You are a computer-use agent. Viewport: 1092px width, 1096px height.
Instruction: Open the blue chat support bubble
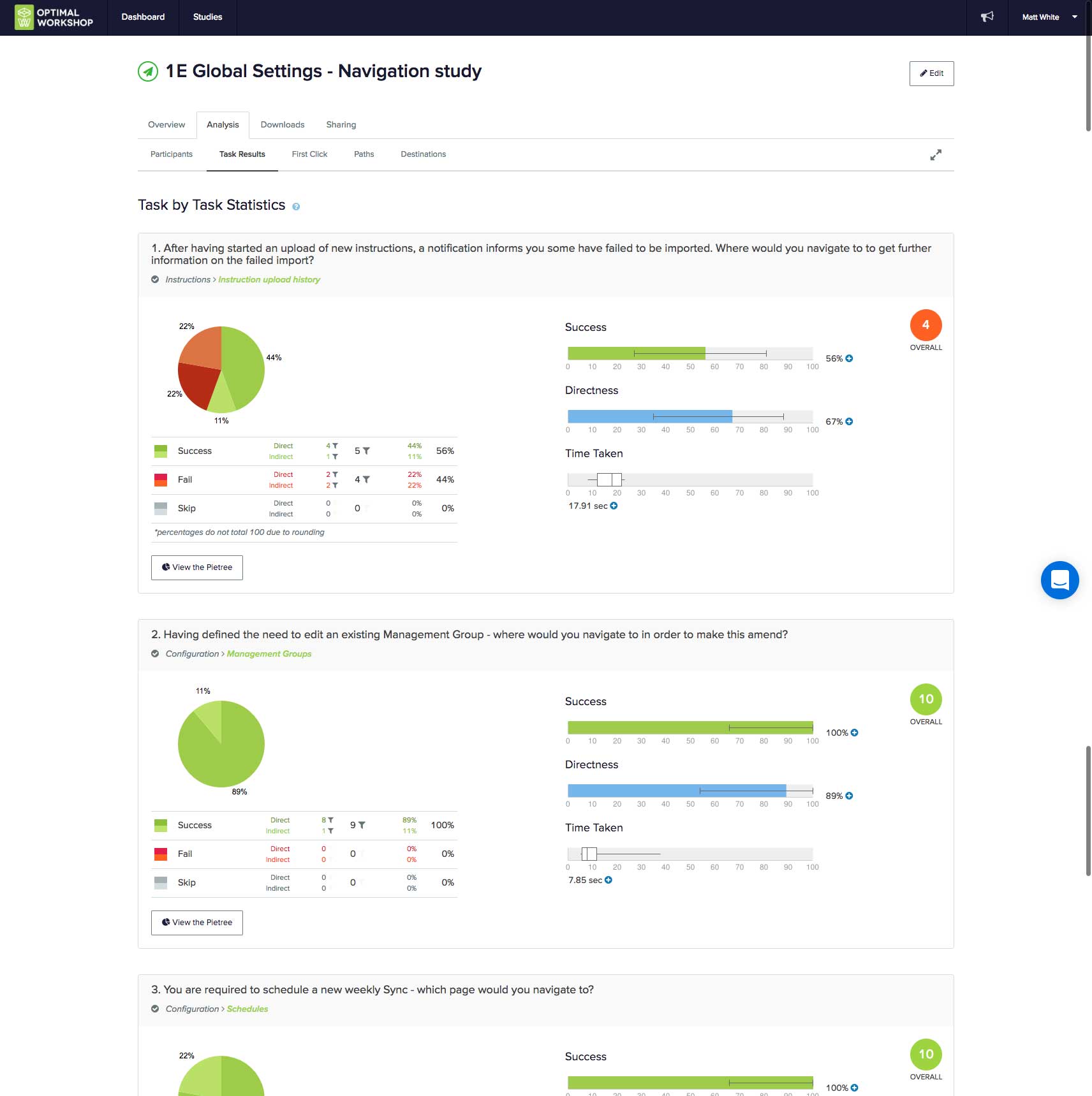point(1059,580)
